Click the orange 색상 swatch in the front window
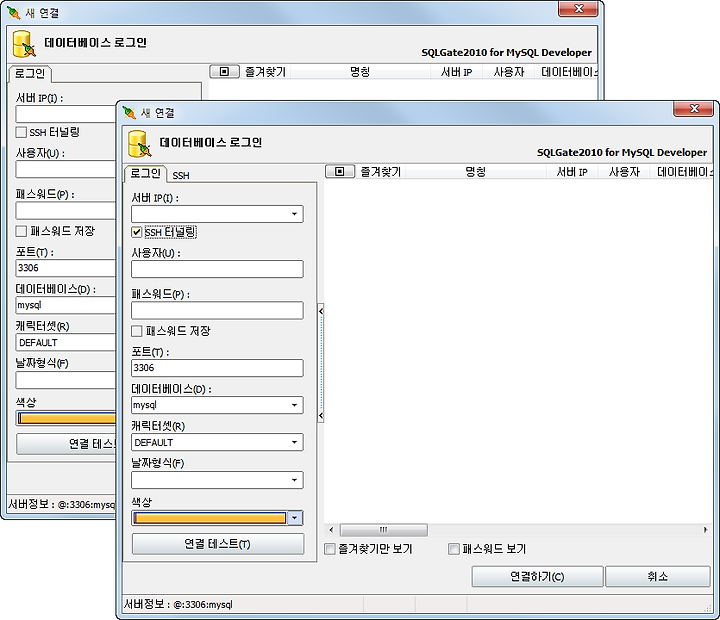The width and height of the screenshot is (720, 620). click(x=210, y=518)
